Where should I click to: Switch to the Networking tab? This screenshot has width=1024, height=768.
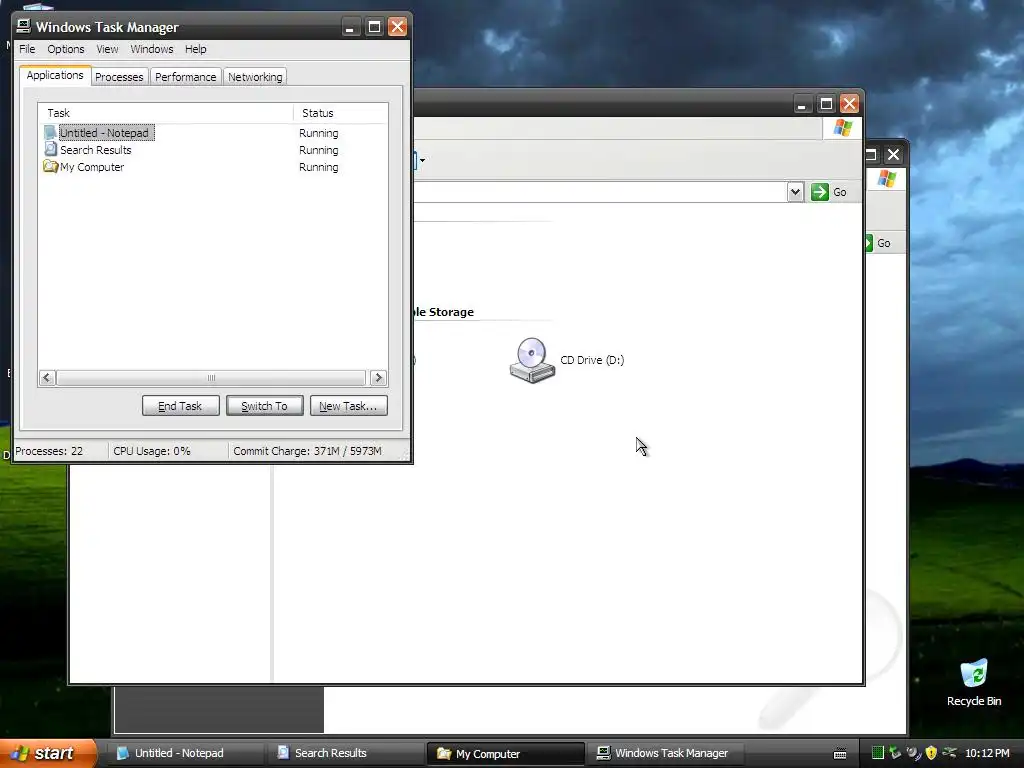[x=255, y=77]
